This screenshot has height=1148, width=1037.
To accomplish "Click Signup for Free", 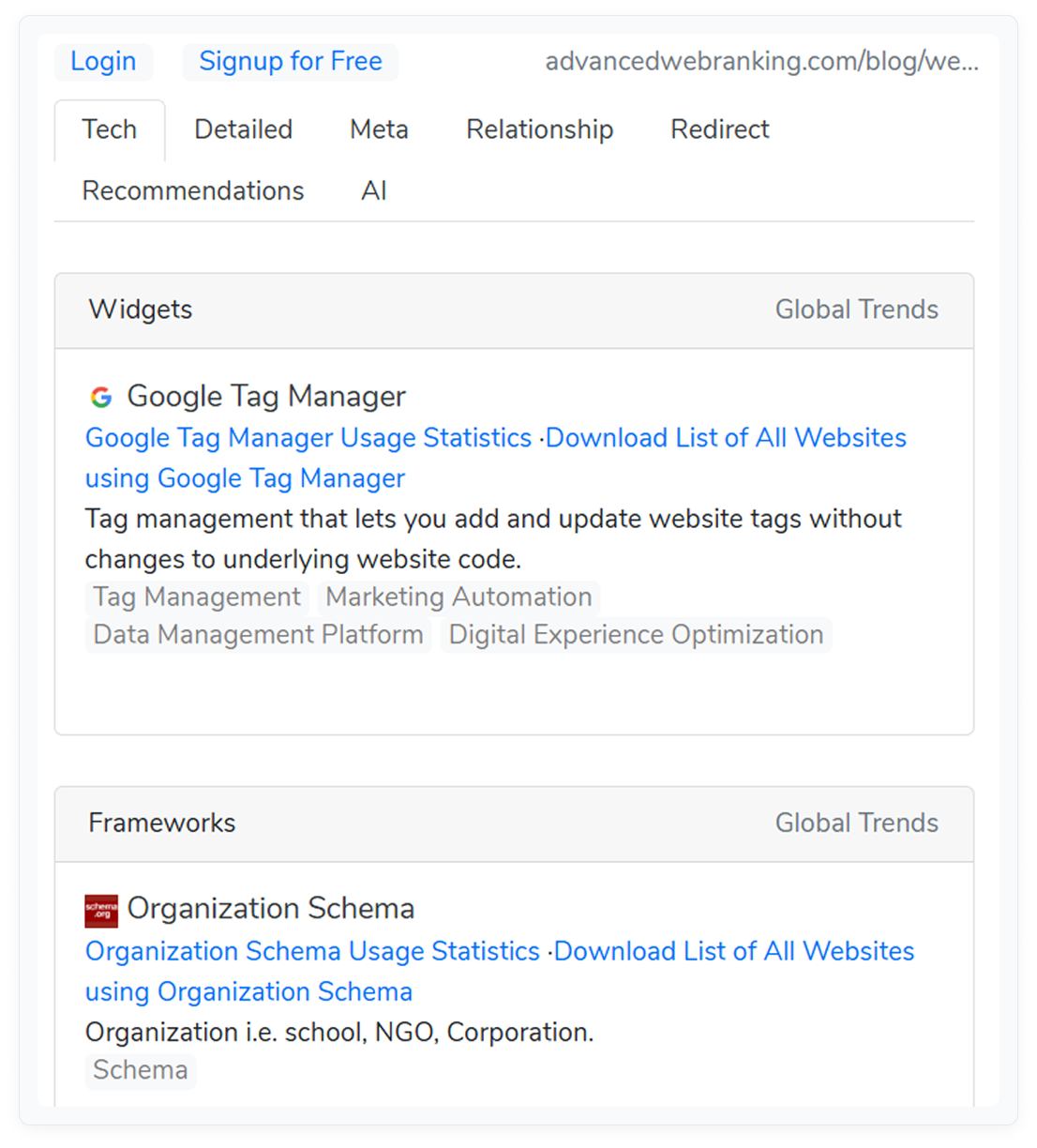I will coord(291,62).
